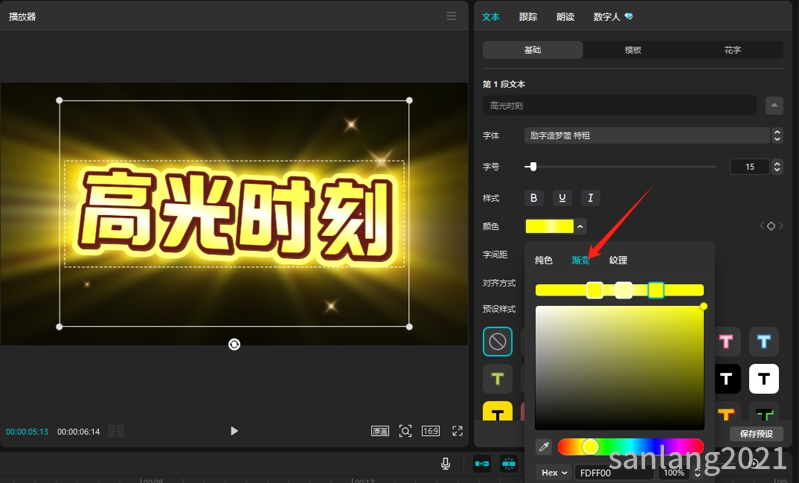The width and height of the screenshot is (799, 483).
Task: Click the 高光时刻 text in the preview
Action: click(x=234, y=214)
